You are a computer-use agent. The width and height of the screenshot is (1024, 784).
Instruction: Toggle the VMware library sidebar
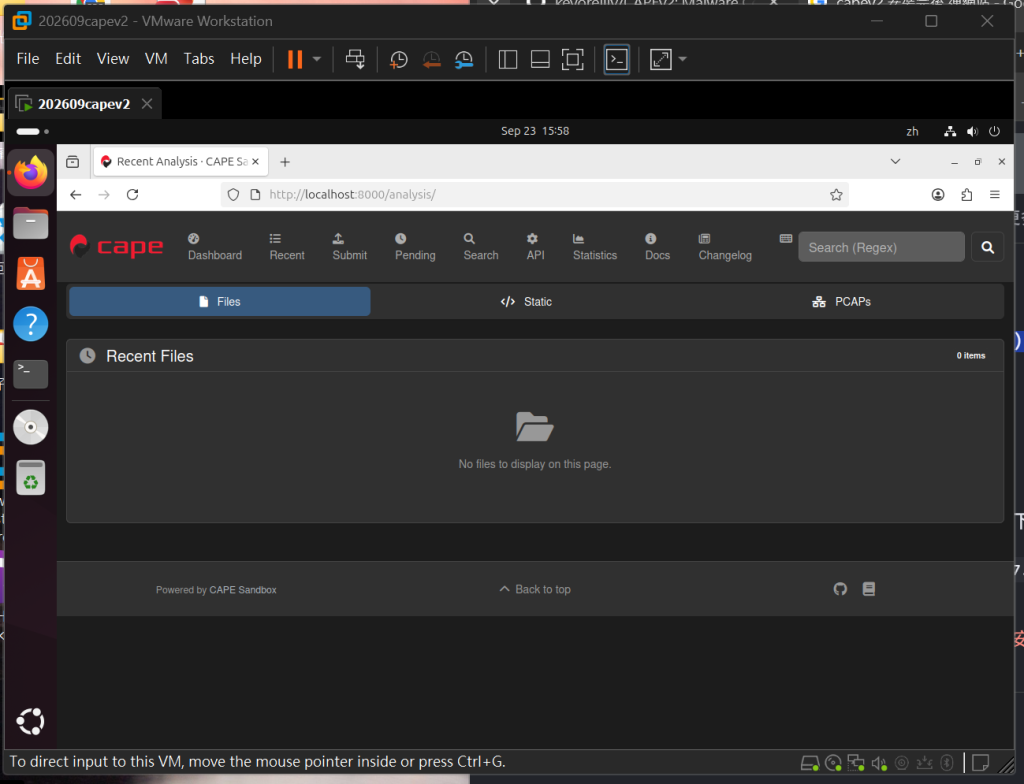point(507,59)
